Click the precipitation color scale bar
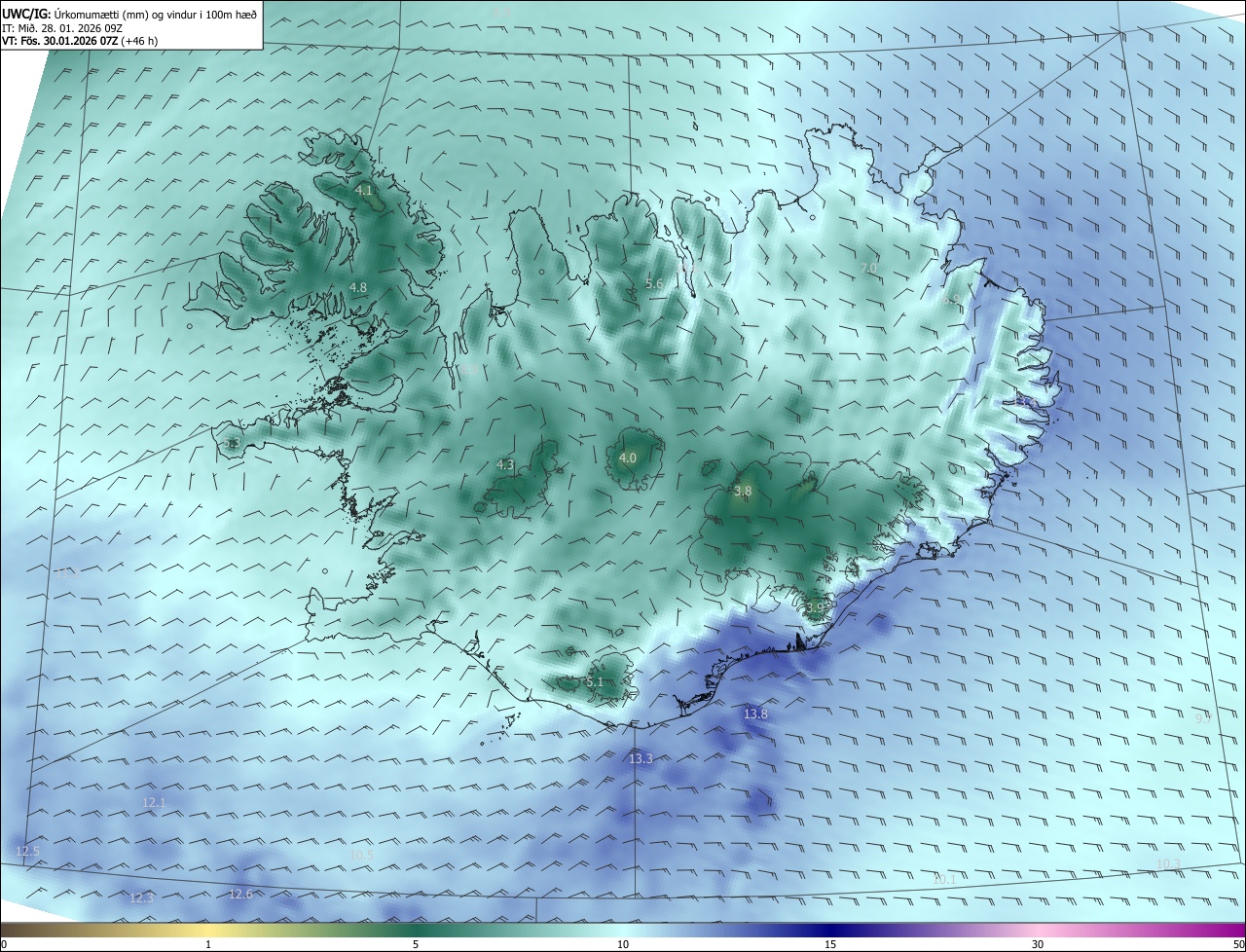The height and width of the screenshot is (952, 1246). tap(623, 930)
